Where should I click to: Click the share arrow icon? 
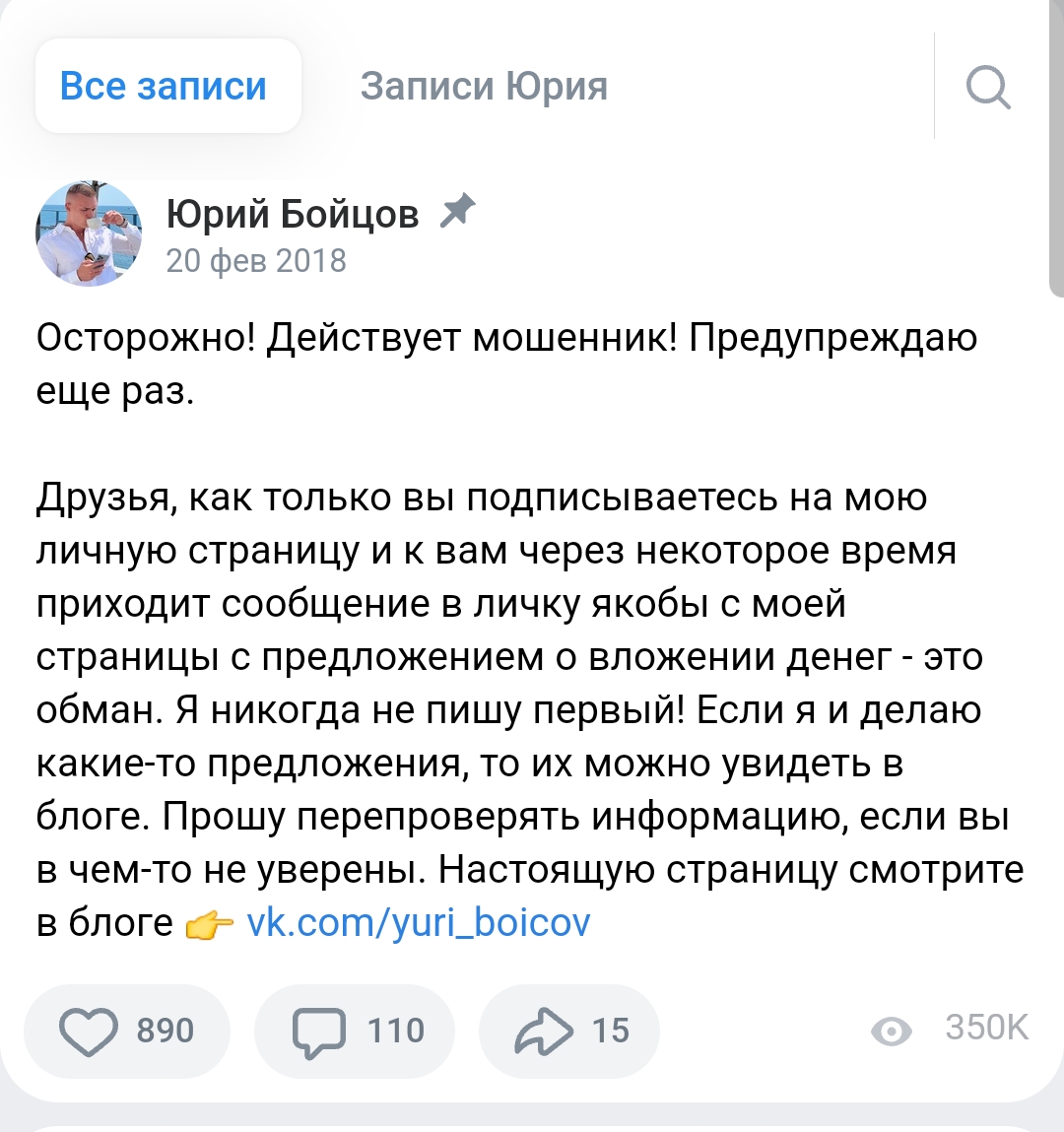tap(543, 1031)
